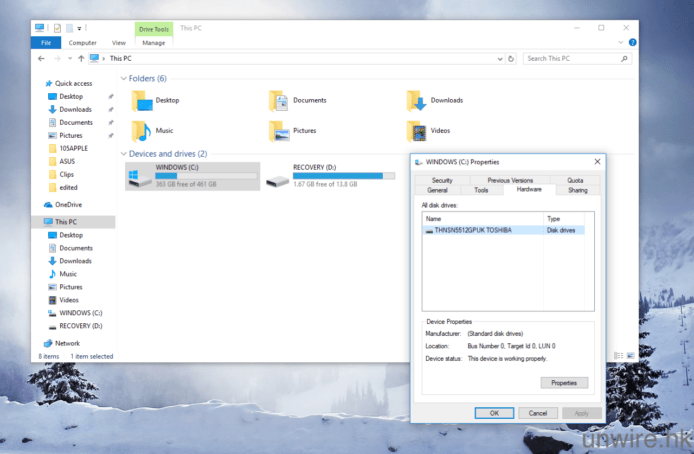Collapse the Folders (6) group
This screenshot has height=454, width=694.
pyautogui.click(x=124, y=78)
